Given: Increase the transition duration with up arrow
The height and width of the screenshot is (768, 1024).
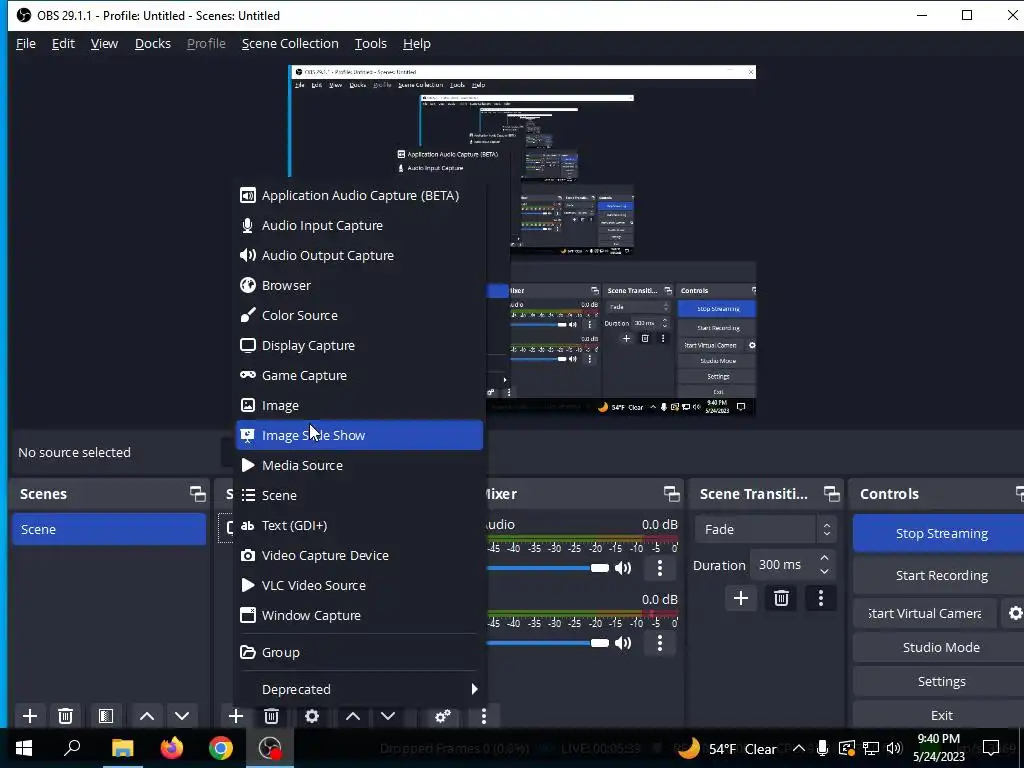Looking at the screenshot, I should (824, 558).
